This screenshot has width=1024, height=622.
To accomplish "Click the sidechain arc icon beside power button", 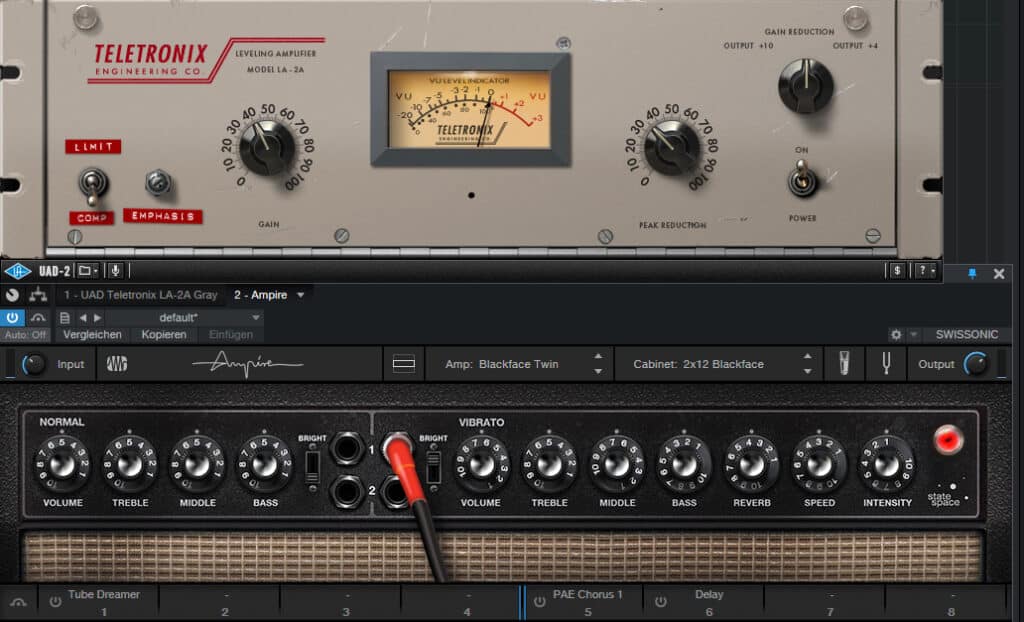I will (x=38, y=318).
